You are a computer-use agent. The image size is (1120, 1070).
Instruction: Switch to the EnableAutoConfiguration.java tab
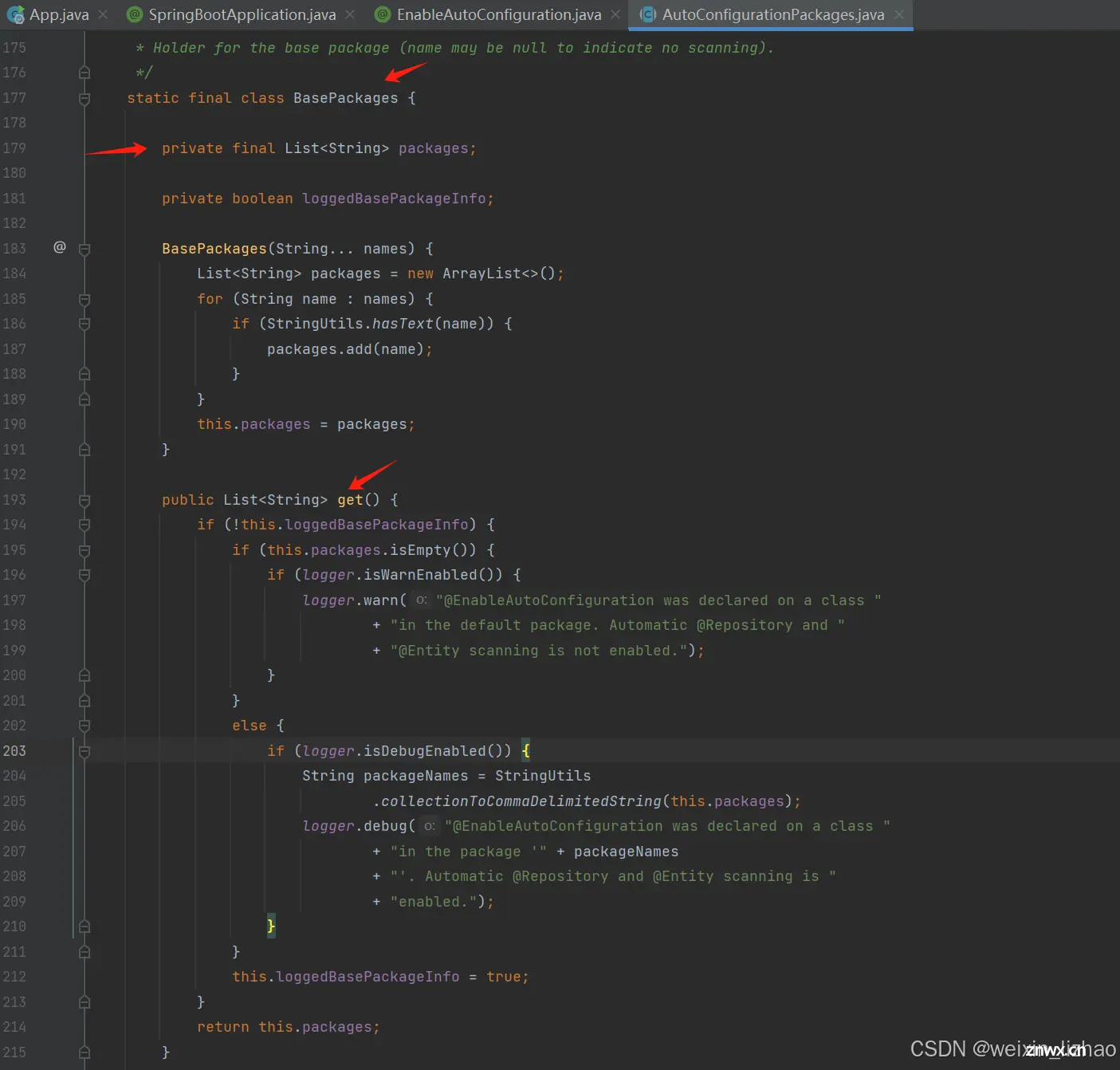click(x=499, y=14)
